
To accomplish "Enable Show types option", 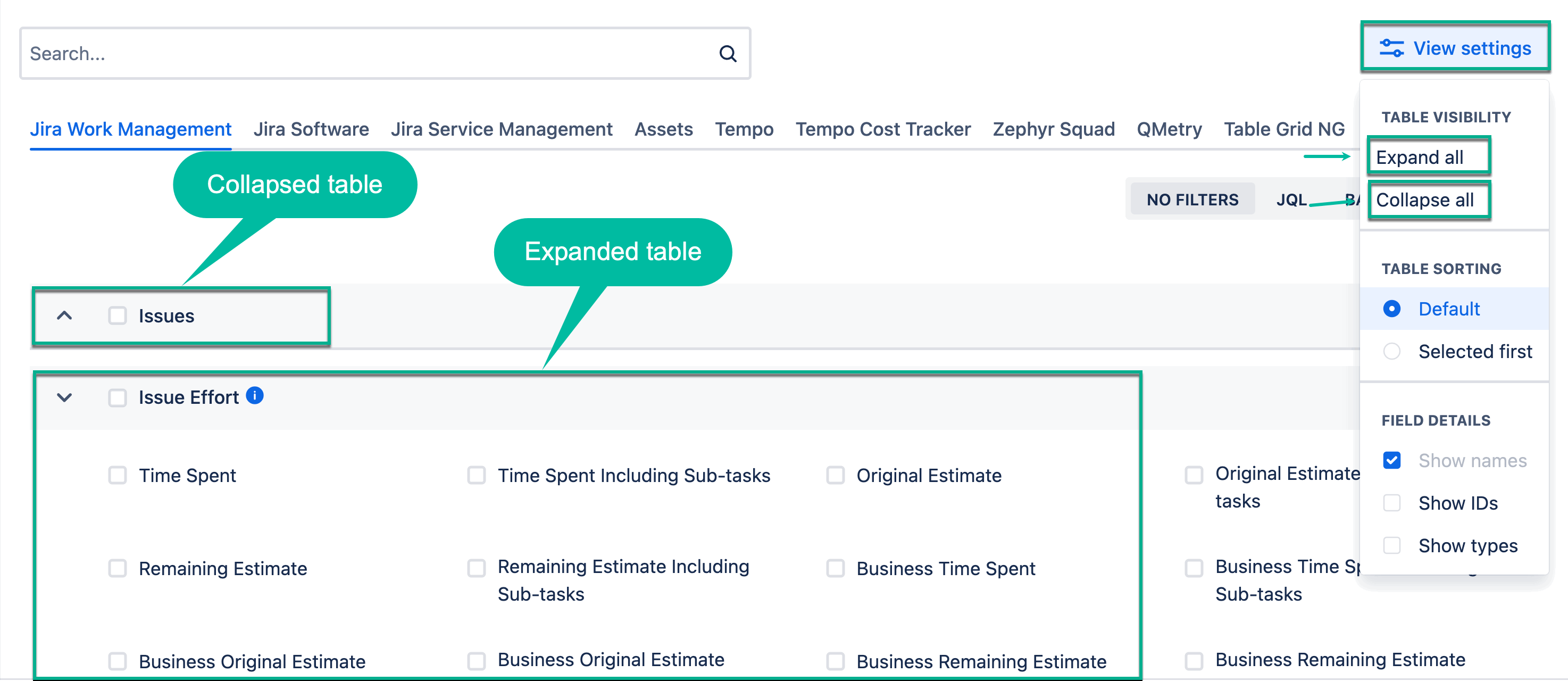I will click(1391, 546).
